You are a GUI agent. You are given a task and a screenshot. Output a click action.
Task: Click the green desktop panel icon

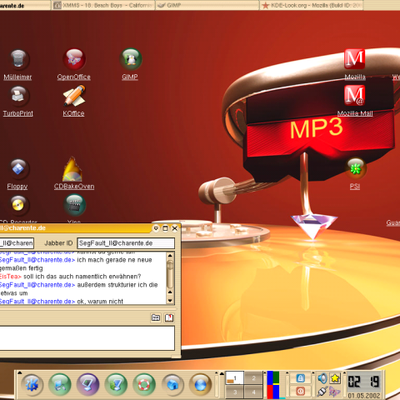[60, 385]
